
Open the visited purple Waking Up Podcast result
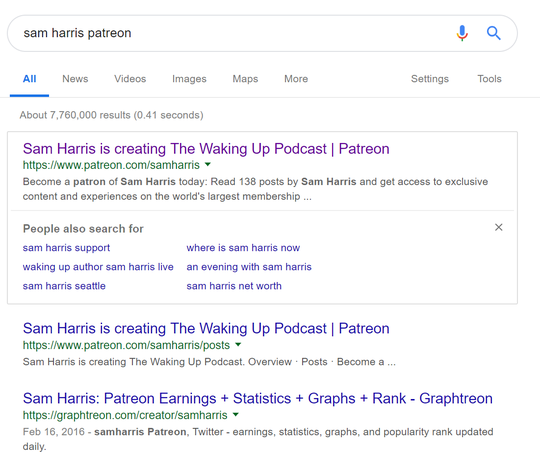pos(206,149)
